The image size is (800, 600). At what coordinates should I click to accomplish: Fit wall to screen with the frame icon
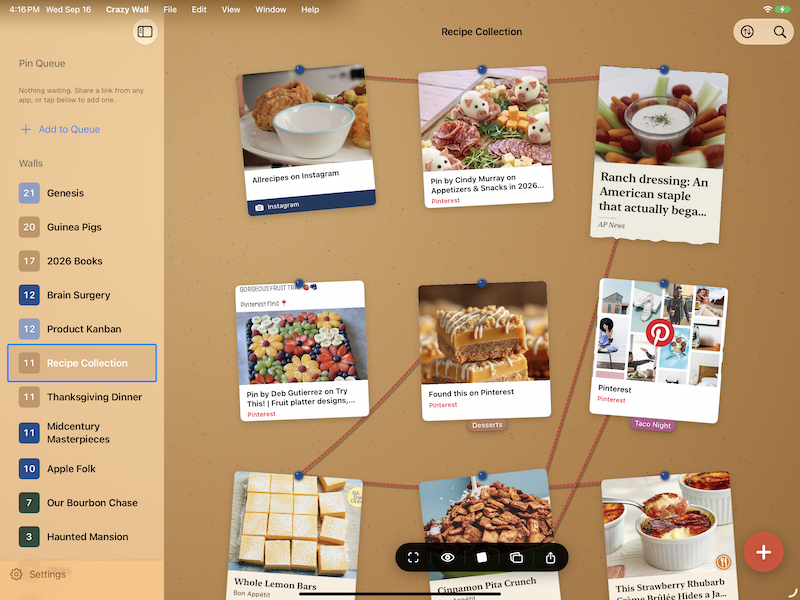(x=413, y=558)
